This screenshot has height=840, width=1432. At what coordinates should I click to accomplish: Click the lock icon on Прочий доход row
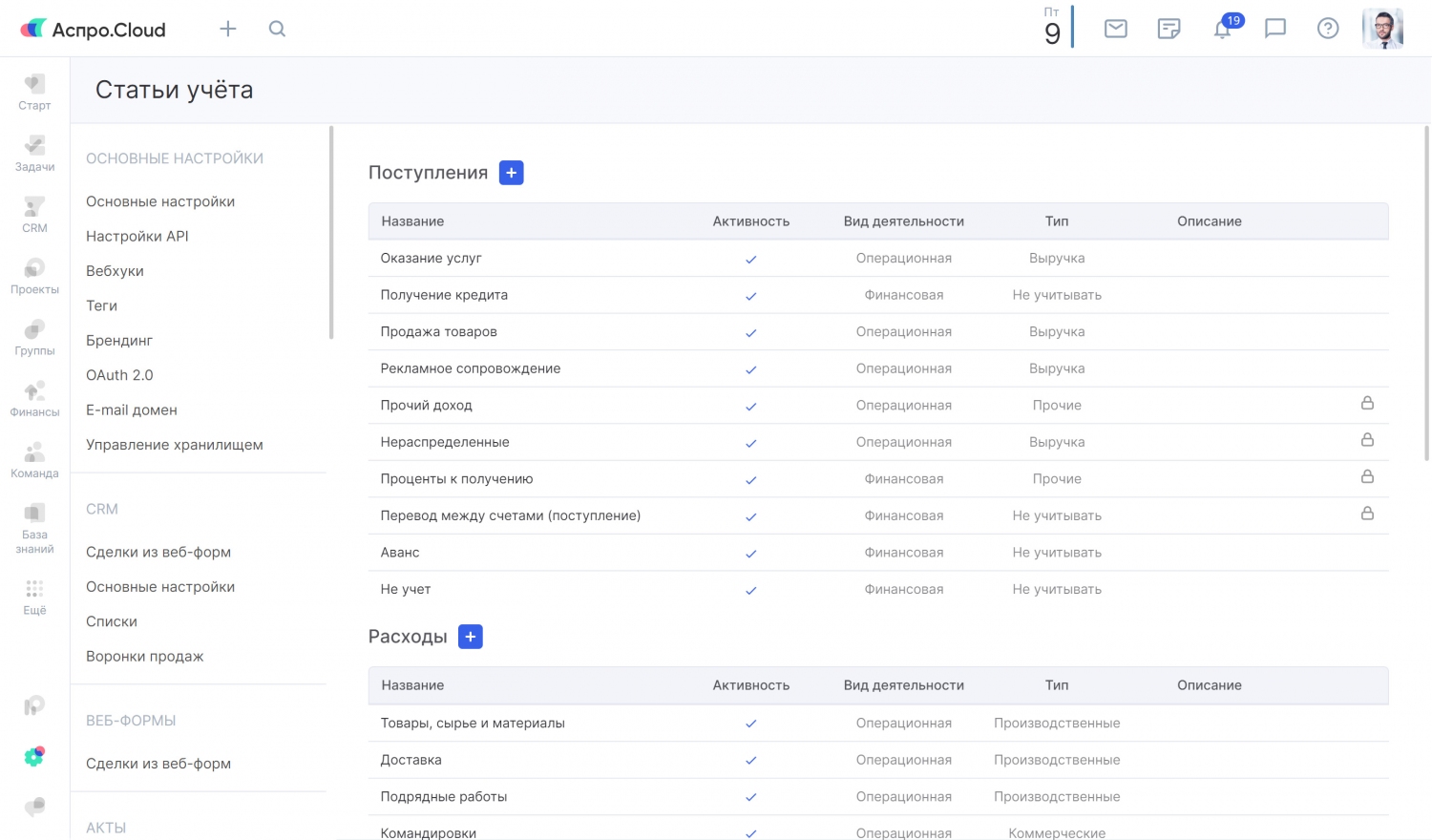[x=1367, y=404]
